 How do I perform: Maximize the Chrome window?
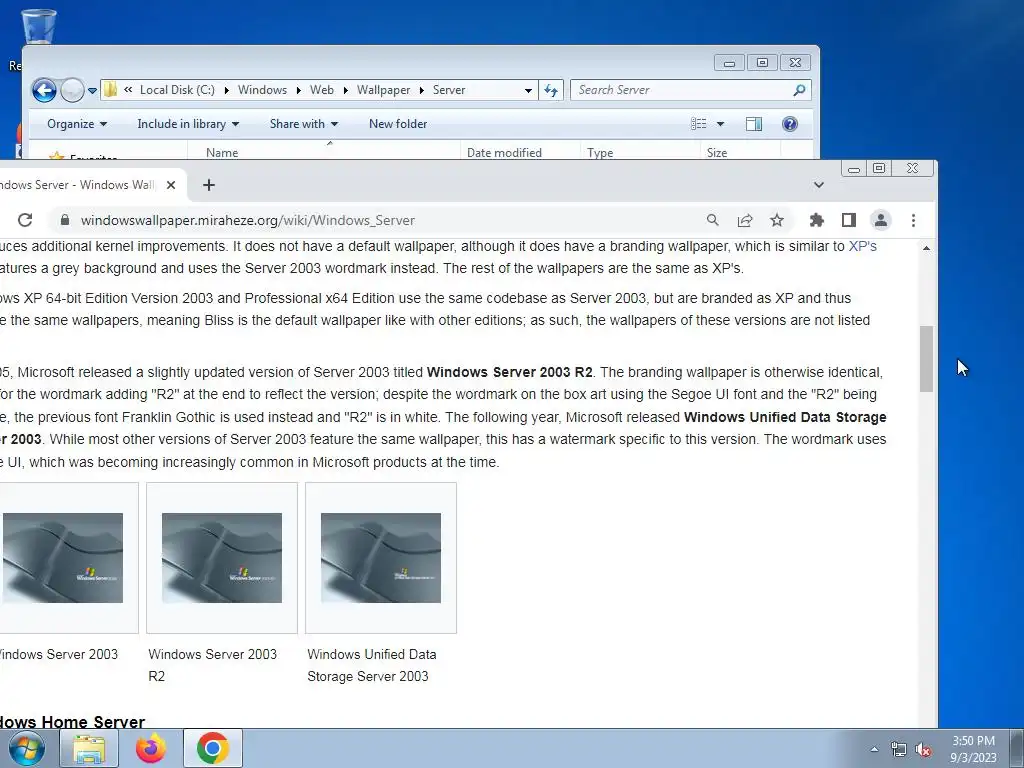[x=879, y=168]
